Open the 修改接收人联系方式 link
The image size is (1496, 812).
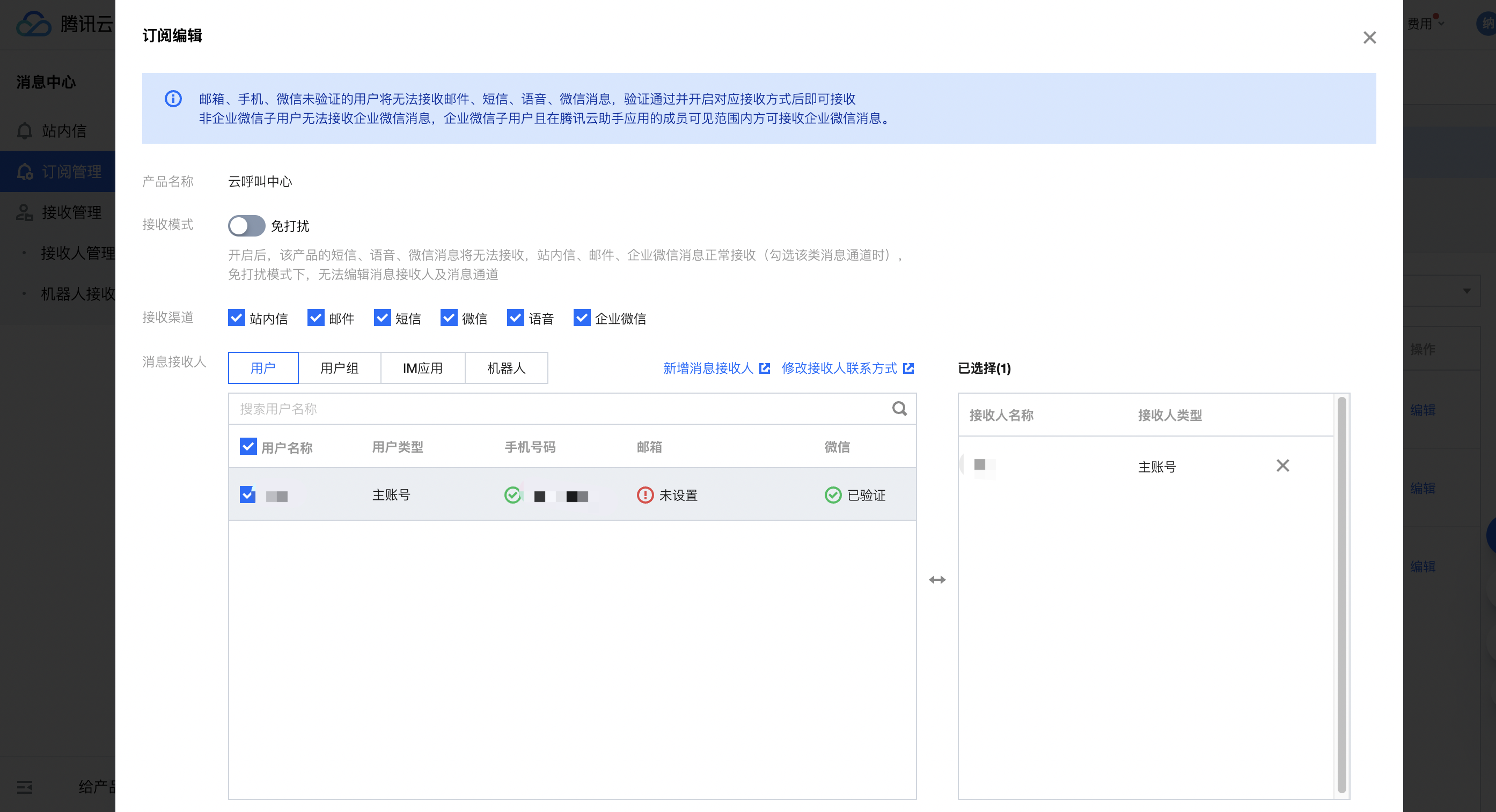pos(839,368)
